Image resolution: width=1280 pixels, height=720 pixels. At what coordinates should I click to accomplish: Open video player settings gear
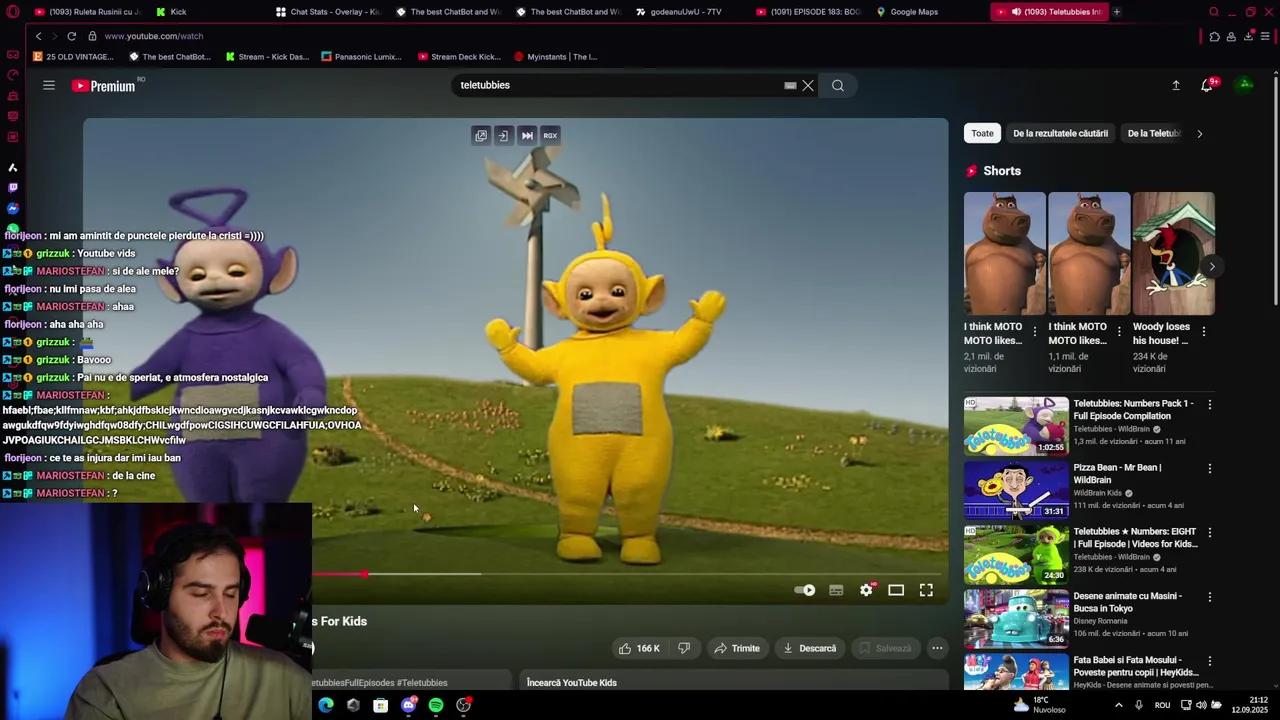(x=866, y=590)
